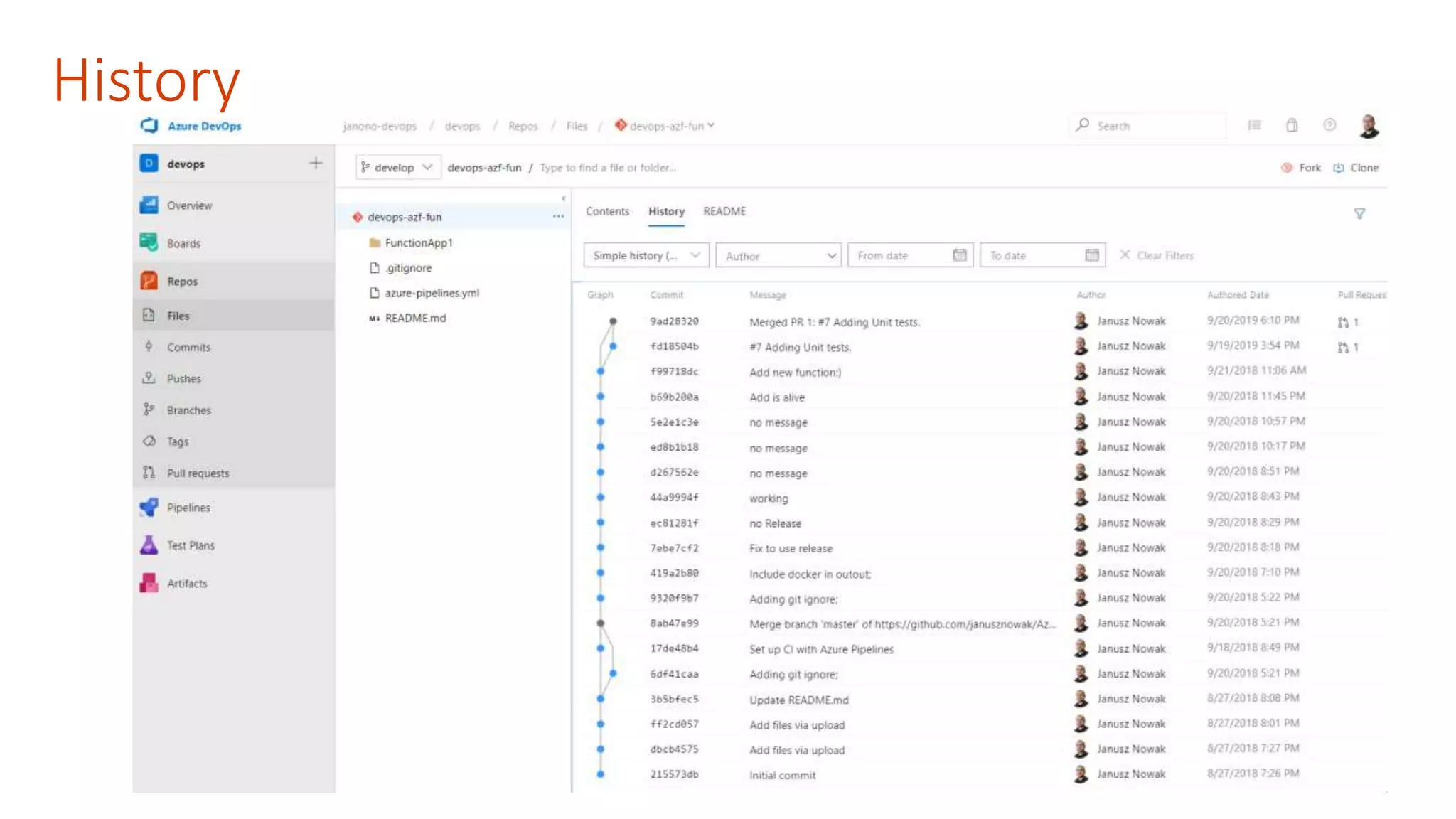Open commit 9ad28320 link
The image size is (1456, 819).
[674, 321]
